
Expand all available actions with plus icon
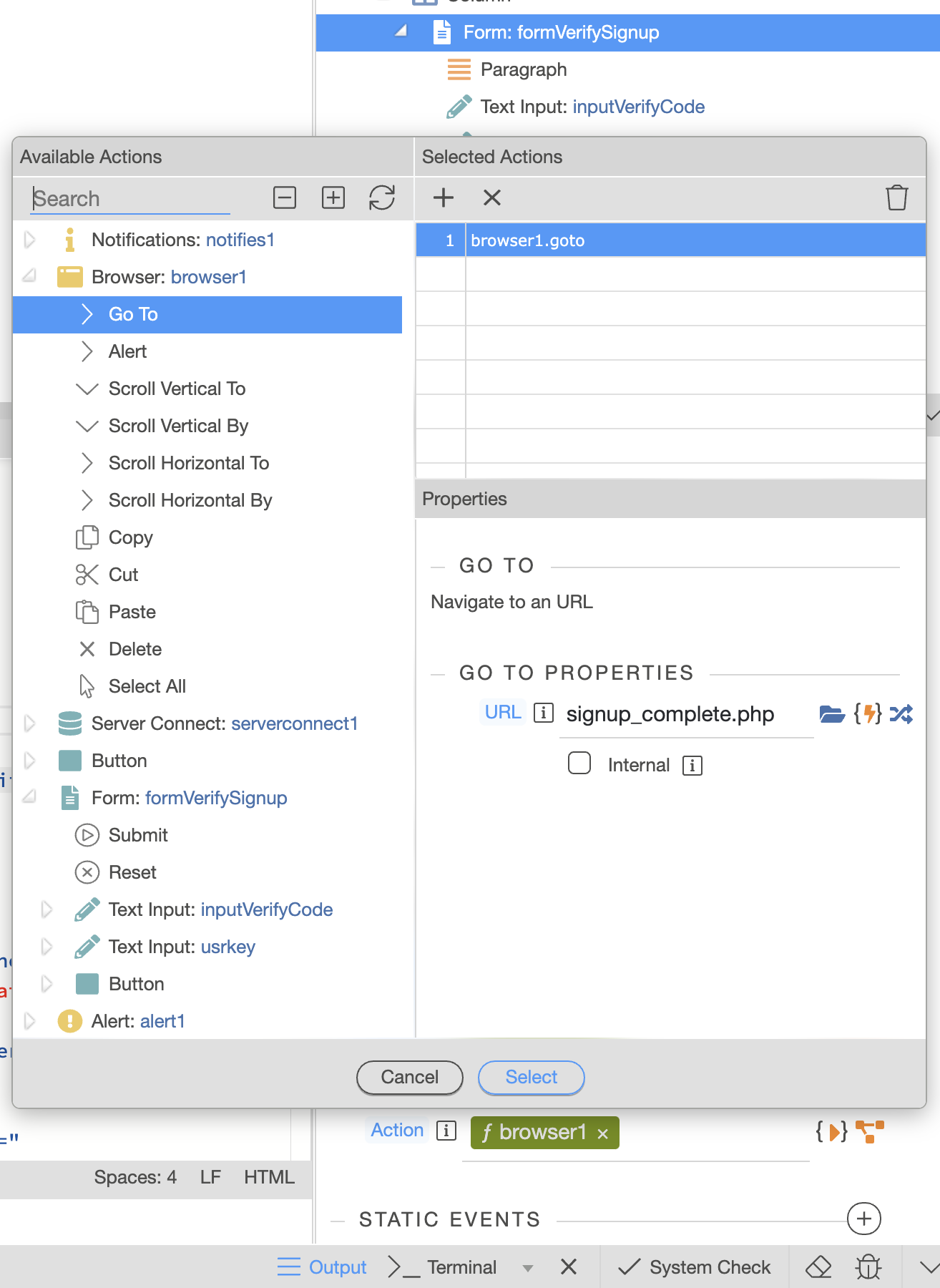click(333, 197)
